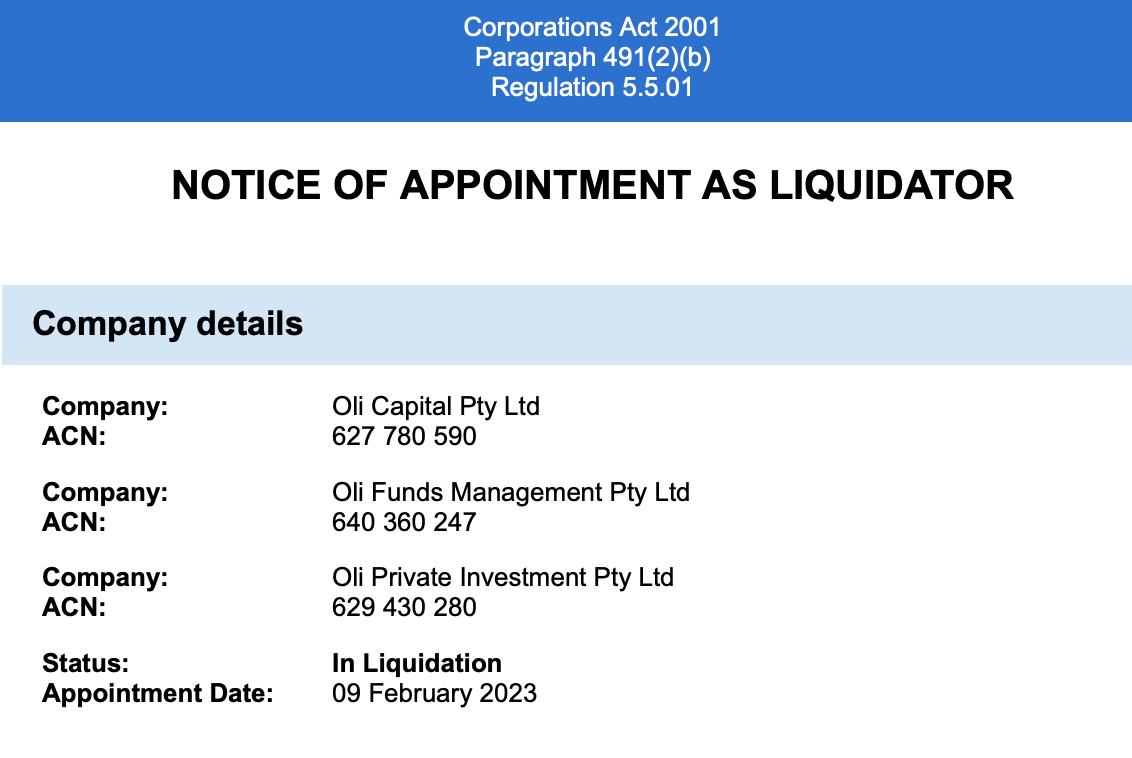Click the date "09 February 2023"

(434, 693)
